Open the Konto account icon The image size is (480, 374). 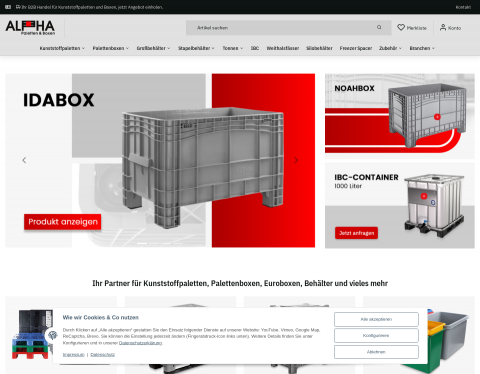tap(443, 27)
